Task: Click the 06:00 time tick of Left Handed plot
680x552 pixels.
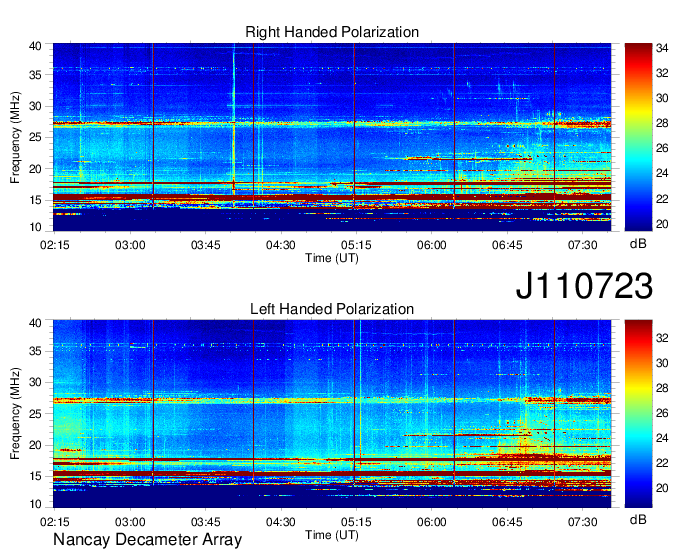Action: 432,522
